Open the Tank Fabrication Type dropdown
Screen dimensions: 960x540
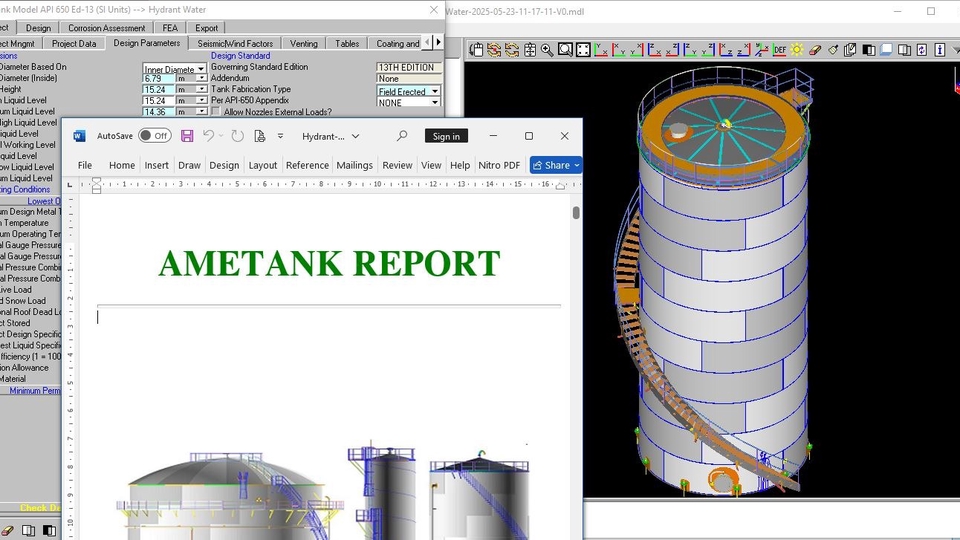[434, 91]
